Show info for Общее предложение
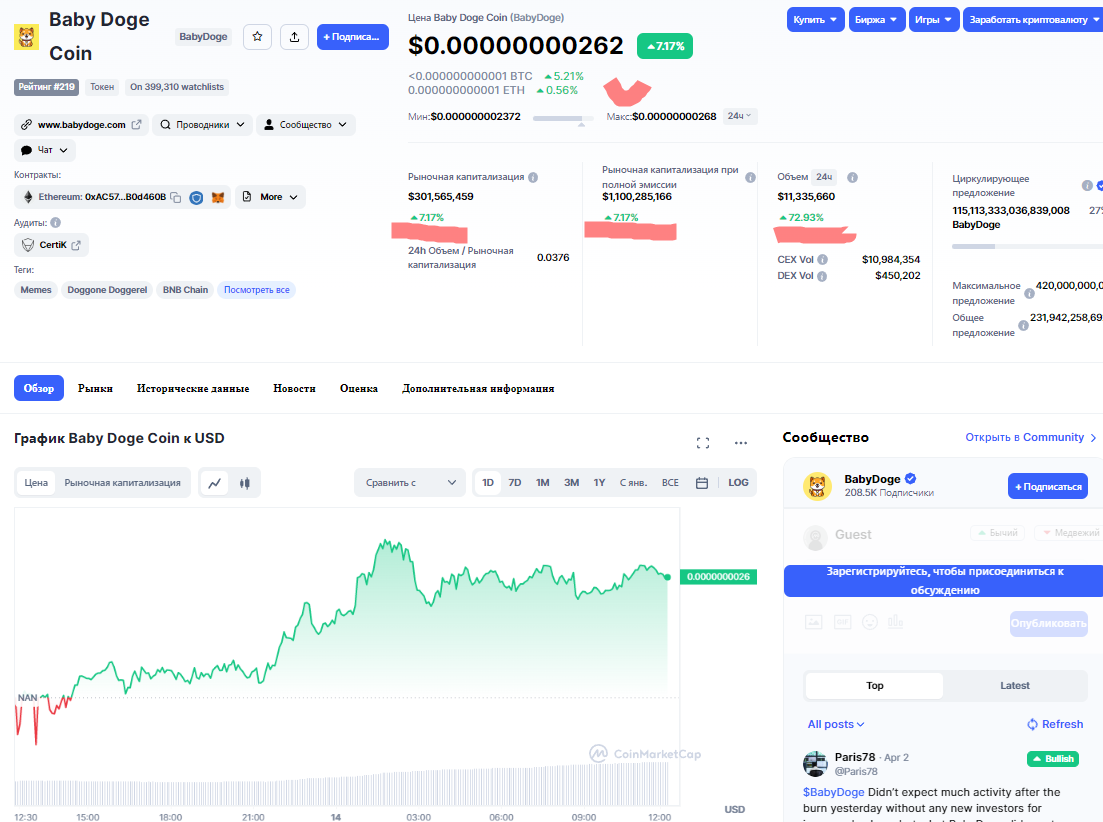Image resolution: width=1103 pixels, height=822 pixels. point(1024,326)
